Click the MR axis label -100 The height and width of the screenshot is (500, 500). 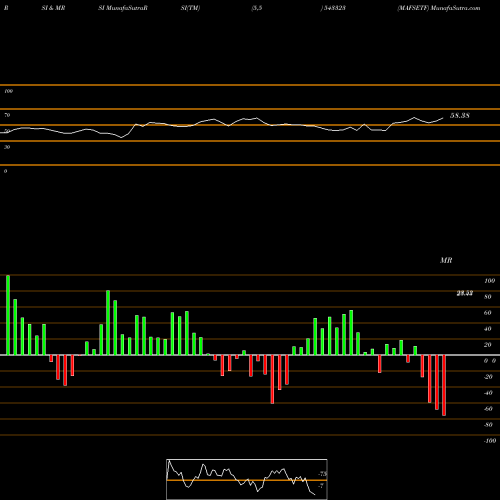(490, 441)
